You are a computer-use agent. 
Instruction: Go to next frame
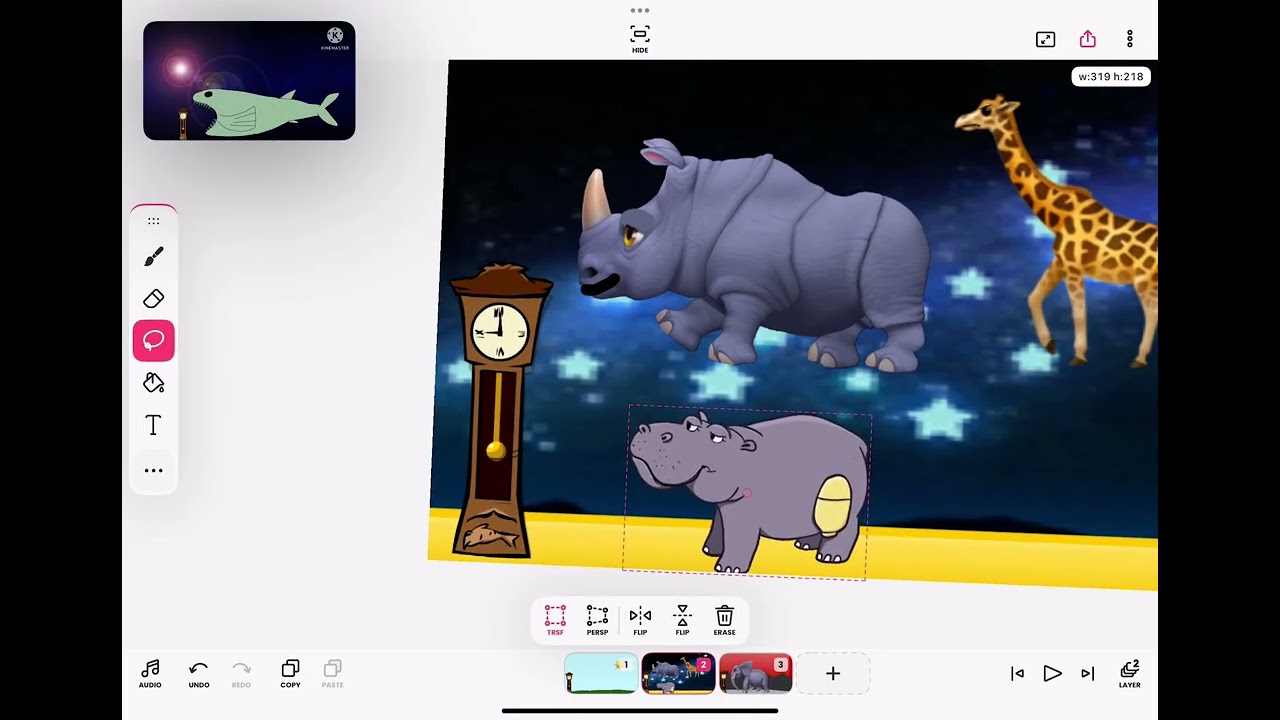(1088, 674)
